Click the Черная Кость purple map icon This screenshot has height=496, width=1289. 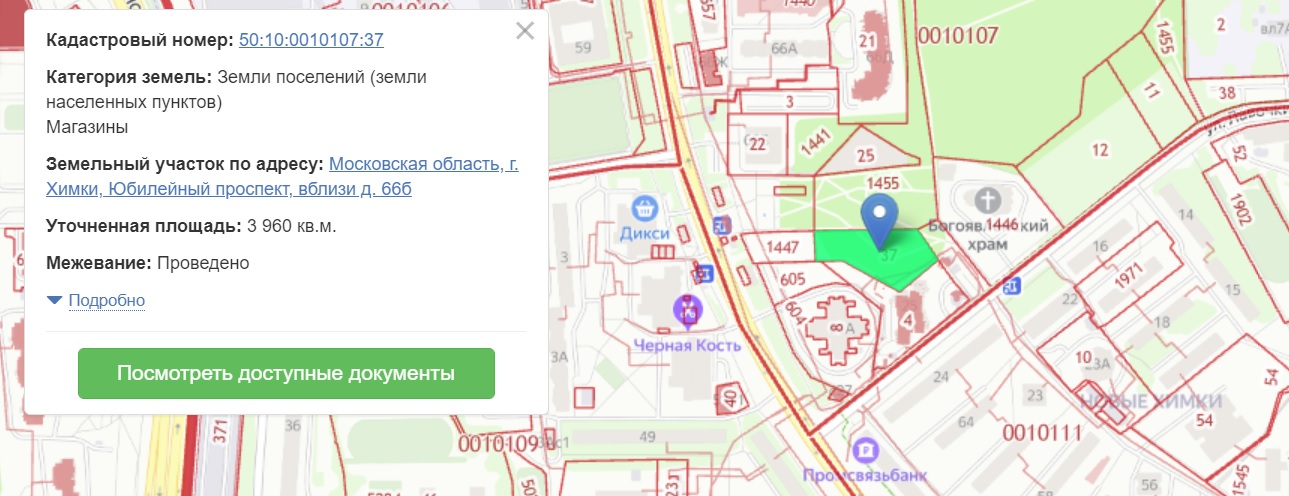pos(688,313)
